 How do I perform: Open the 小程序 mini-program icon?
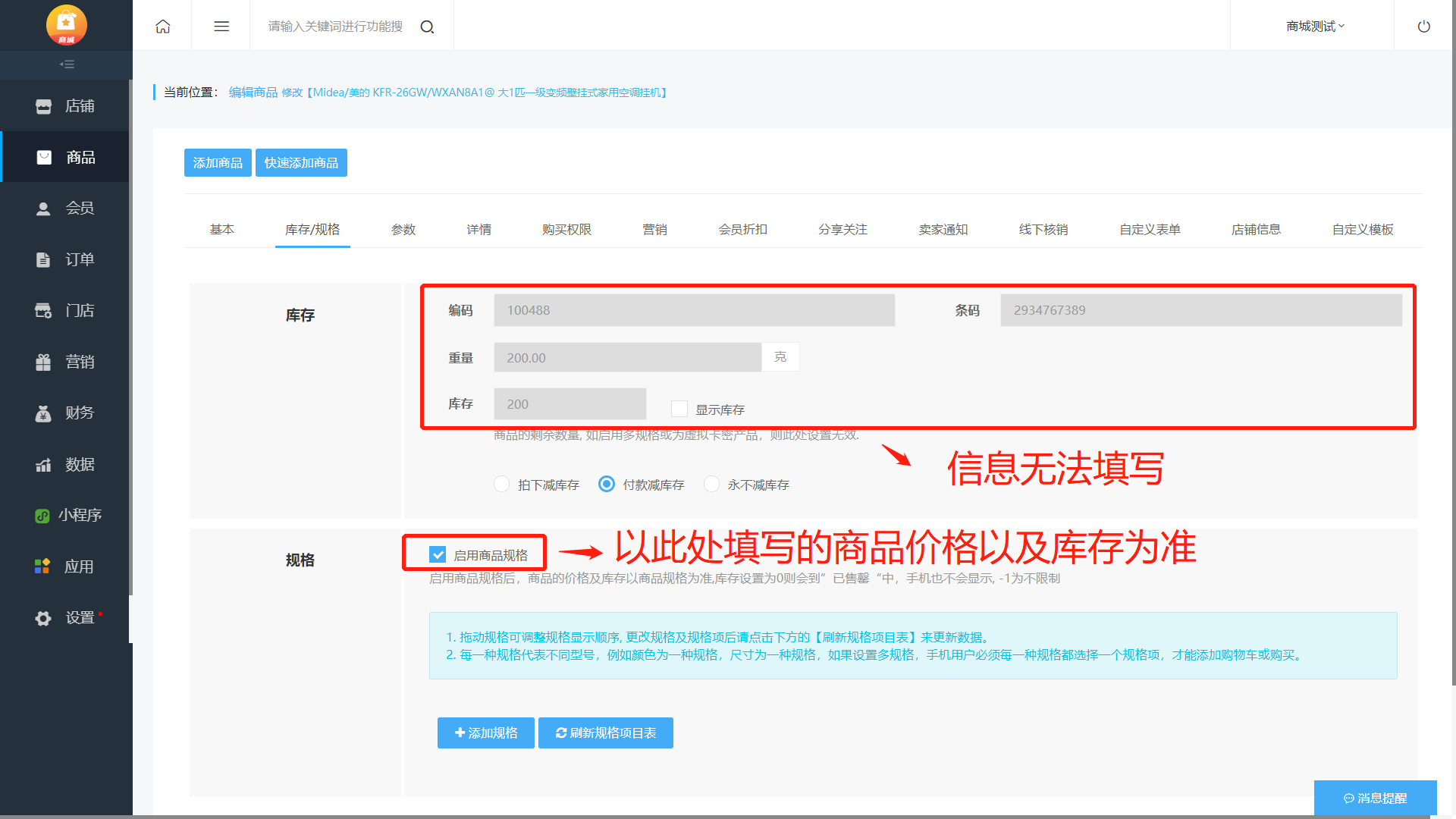(x=42, y=516)
